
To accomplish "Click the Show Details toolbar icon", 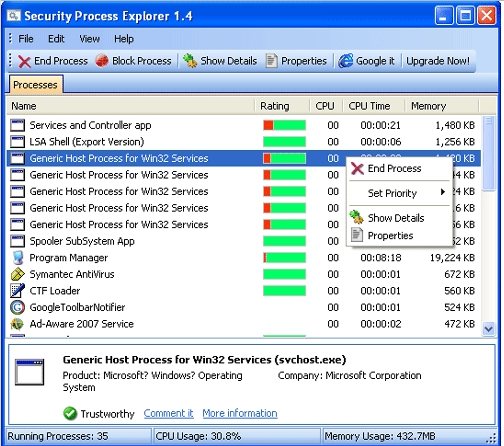I will coord(190,61).
